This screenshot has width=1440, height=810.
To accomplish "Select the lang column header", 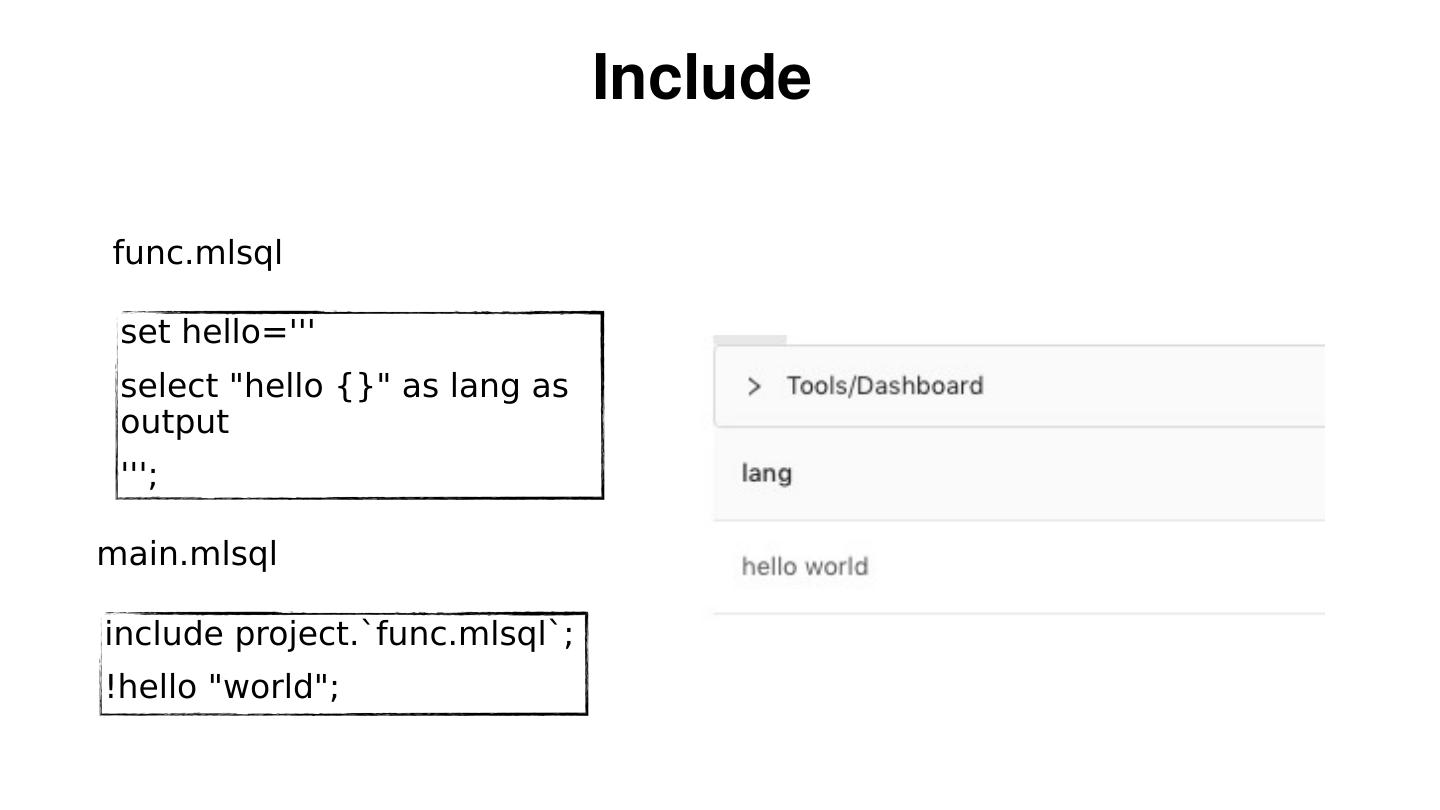I will click(767, 474).
